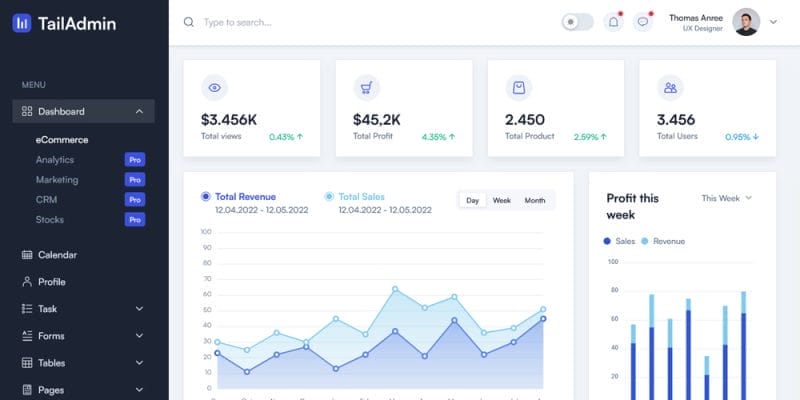This screenshot has height=400, width=800.
Task: Go to the Calendar page
Action: tap(57, 255)
